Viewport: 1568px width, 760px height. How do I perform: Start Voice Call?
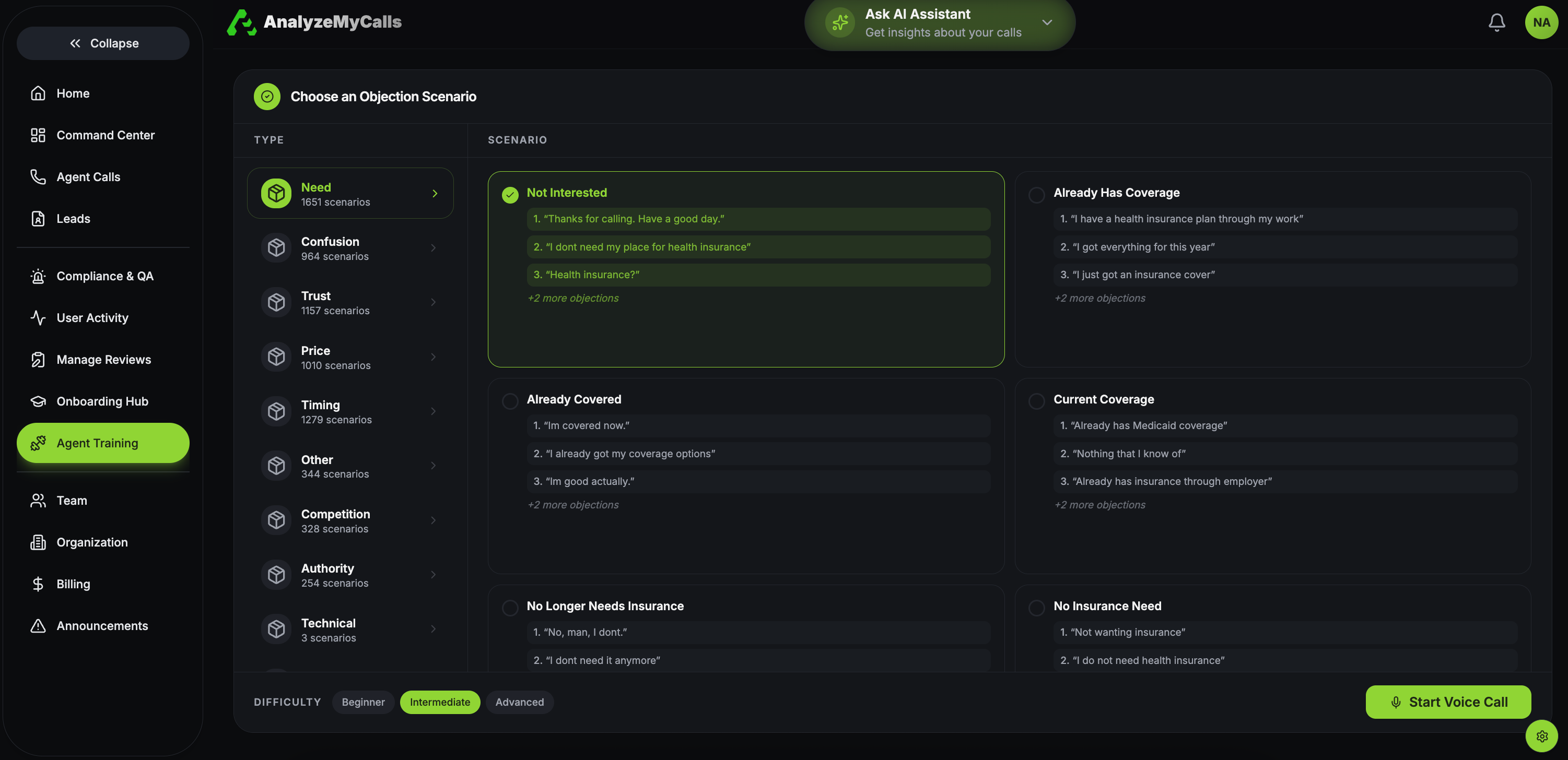[x=1447, y=702]
